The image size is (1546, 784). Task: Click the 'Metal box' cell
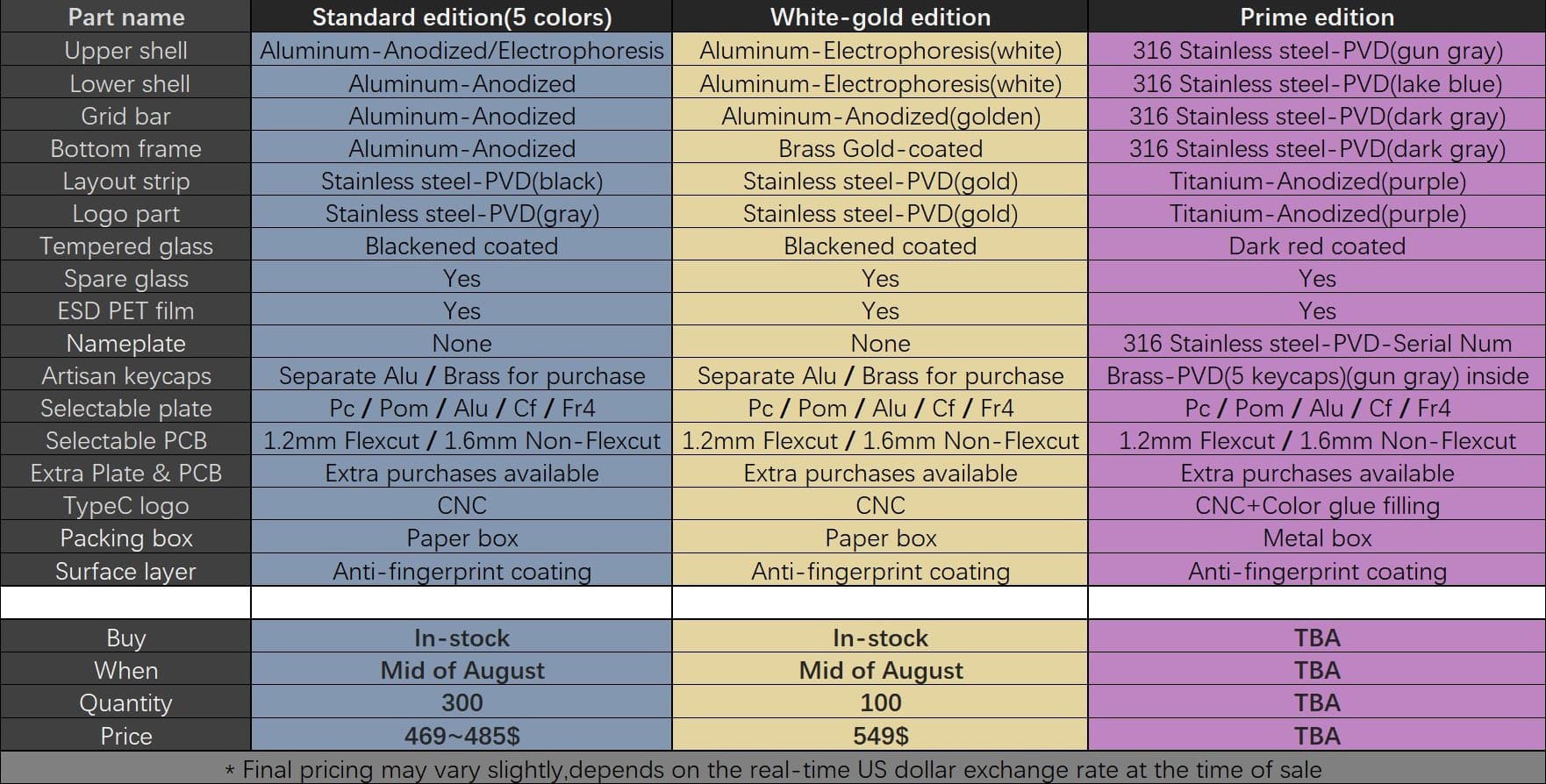coord(1316,538)
